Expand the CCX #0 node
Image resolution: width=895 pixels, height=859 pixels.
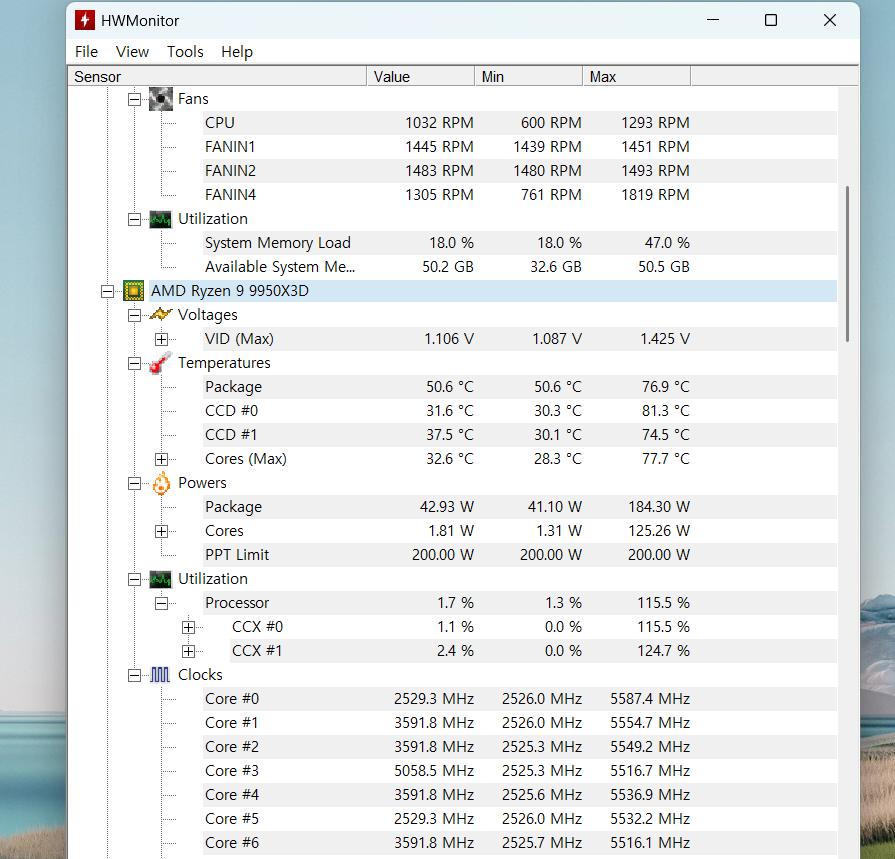(188, 627)
